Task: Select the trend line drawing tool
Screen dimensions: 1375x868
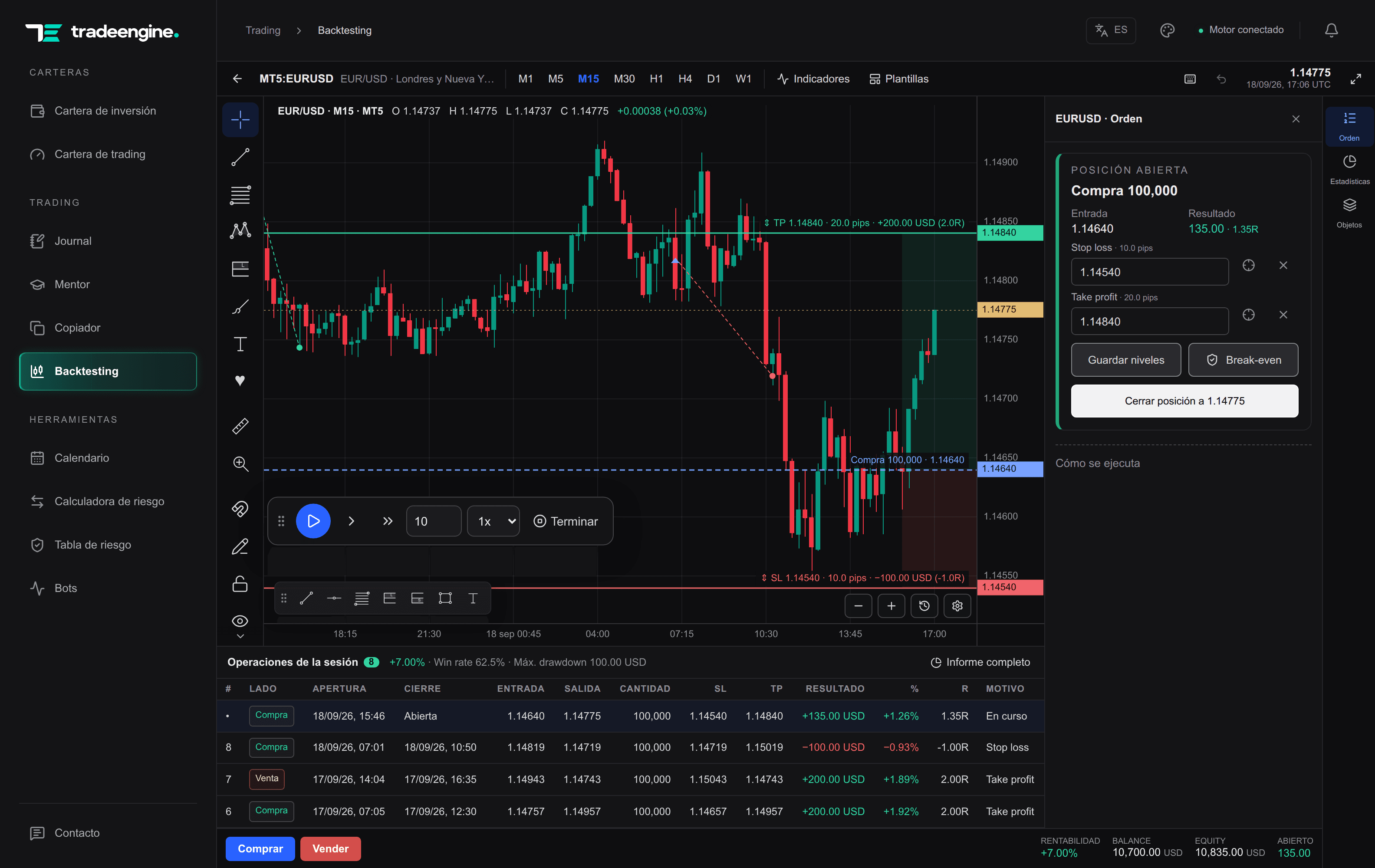Action: (240, 157)
